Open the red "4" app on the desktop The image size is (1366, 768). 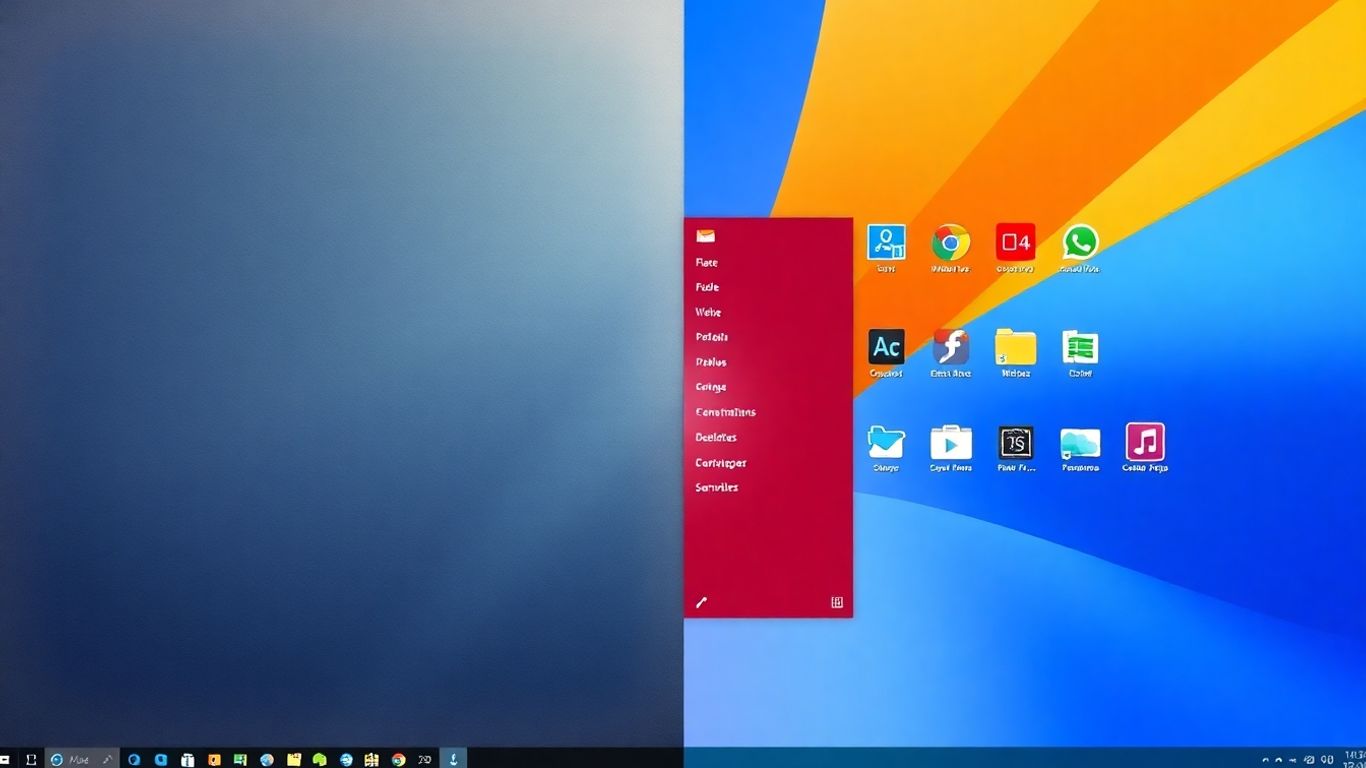pos(1015,242)
